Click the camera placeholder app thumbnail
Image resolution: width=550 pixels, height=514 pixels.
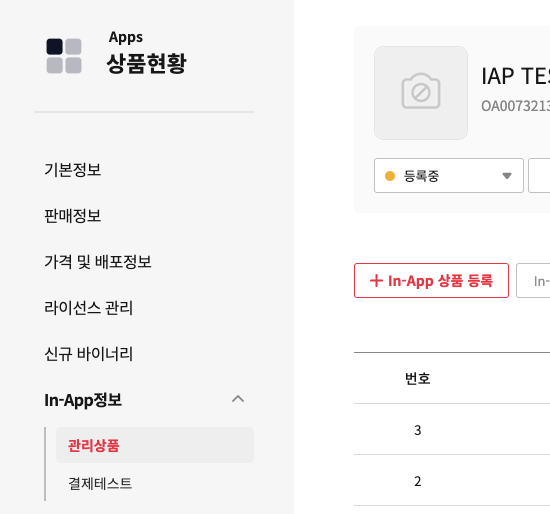coord(421,93)
